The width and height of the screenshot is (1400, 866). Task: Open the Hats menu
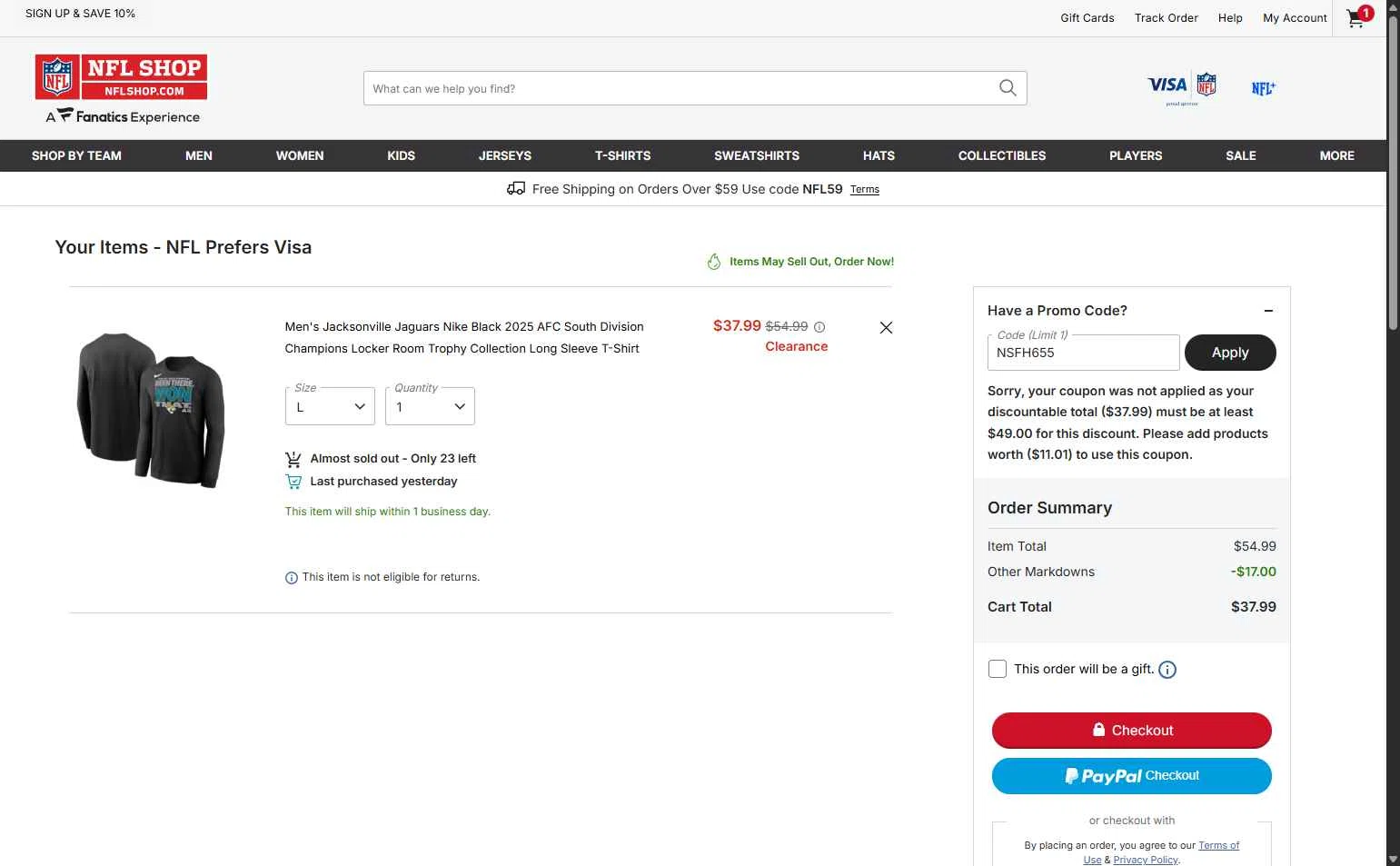879,155
